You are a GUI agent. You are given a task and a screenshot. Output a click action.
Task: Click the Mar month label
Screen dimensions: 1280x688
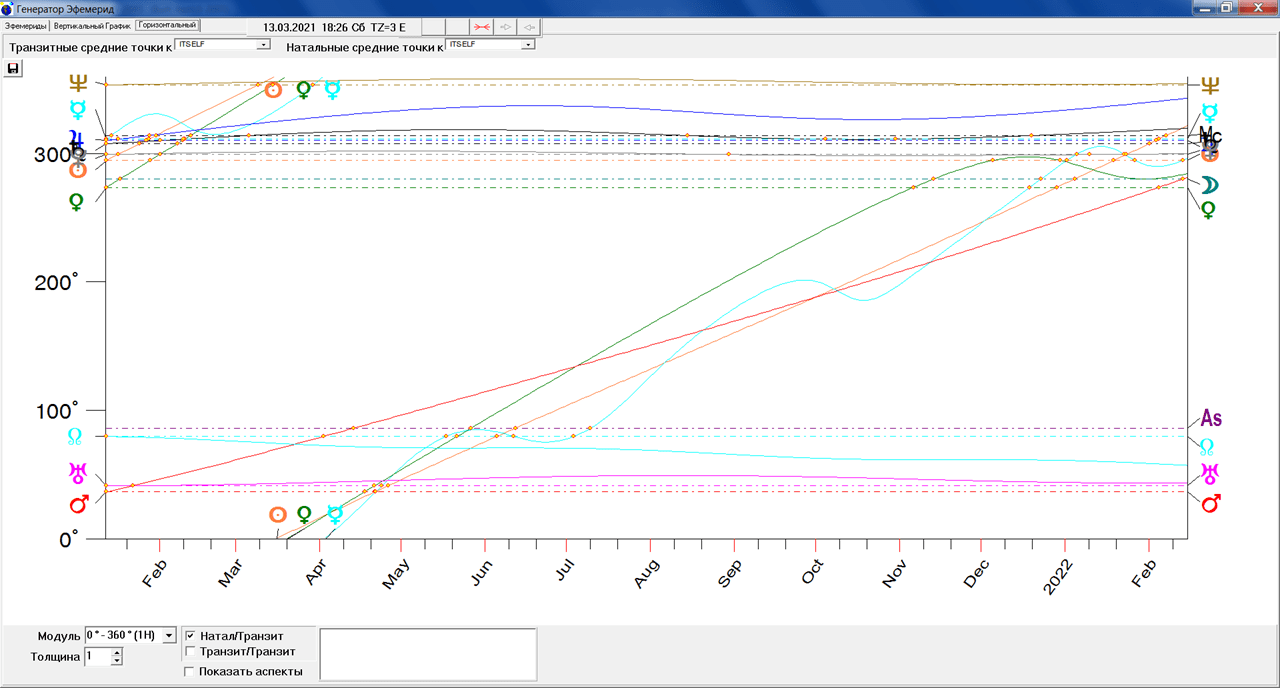point(231,572)
